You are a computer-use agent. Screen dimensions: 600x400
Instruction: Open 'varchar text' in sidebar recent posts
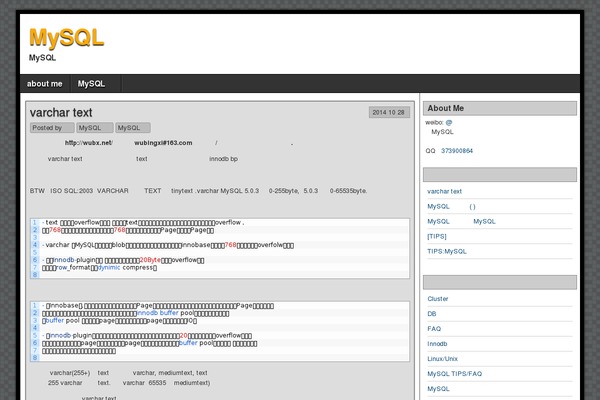click(444, 191)
